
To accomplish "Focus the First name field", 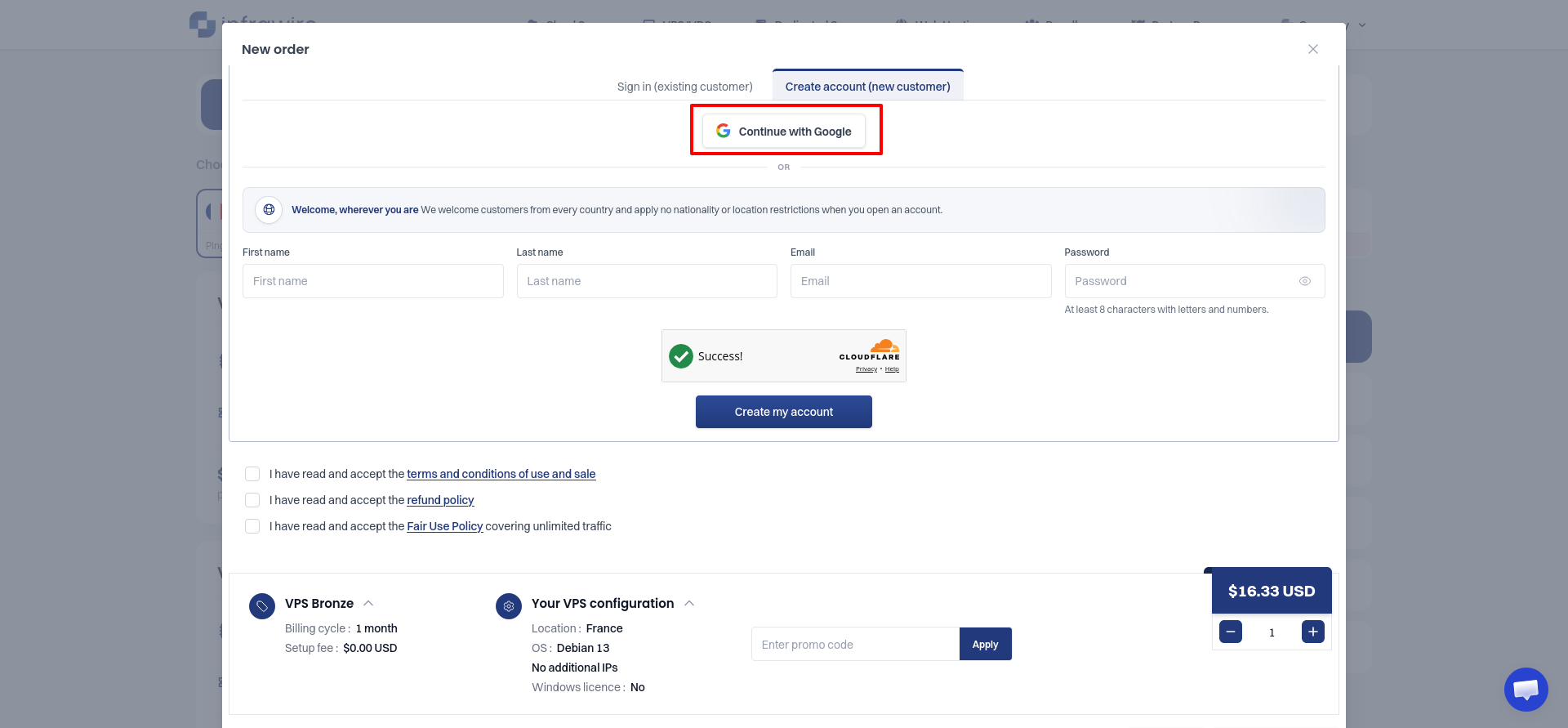I will 372,281.
